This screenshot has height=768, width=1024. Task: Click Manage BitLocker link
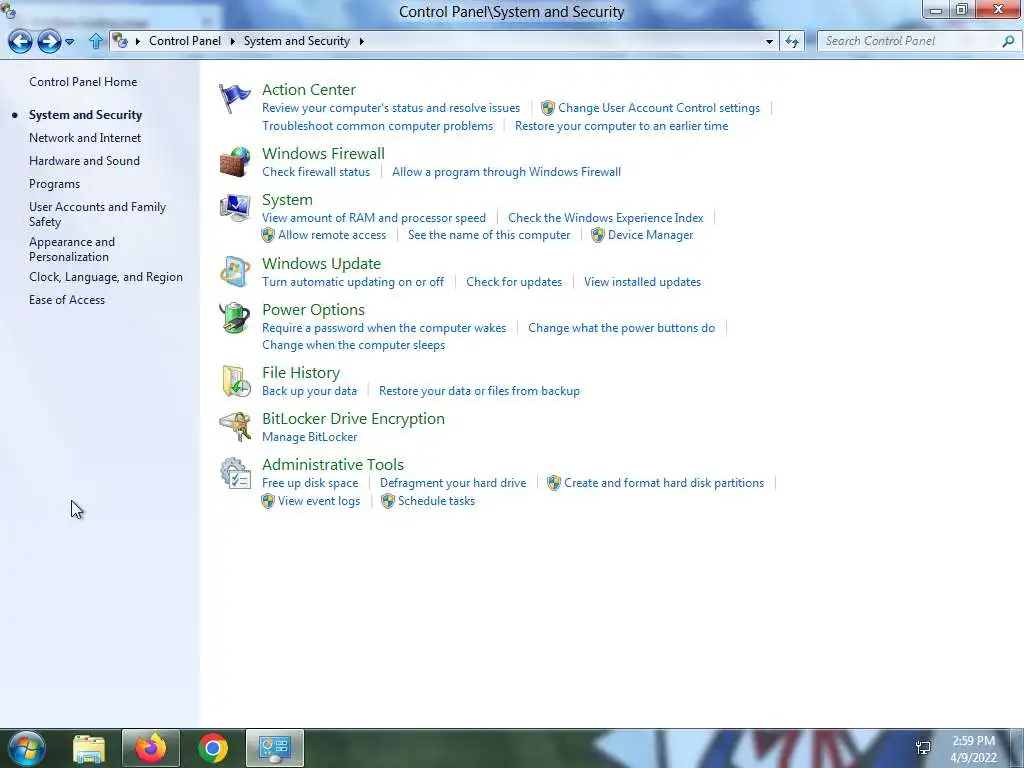click(x=310, y=437)
